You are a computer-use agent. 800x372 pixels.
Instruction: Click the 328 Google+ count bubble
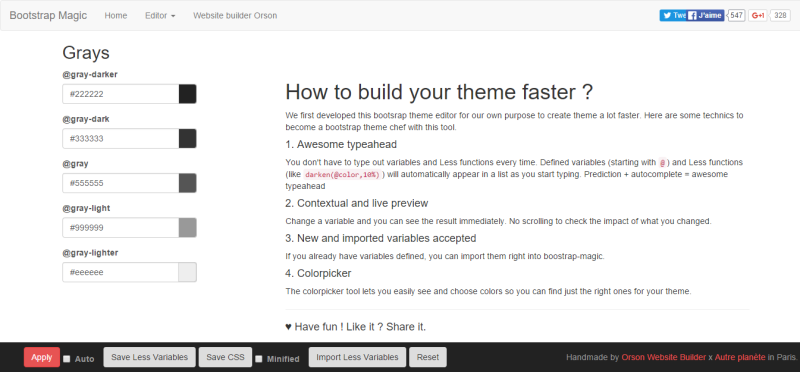point(780,15)
